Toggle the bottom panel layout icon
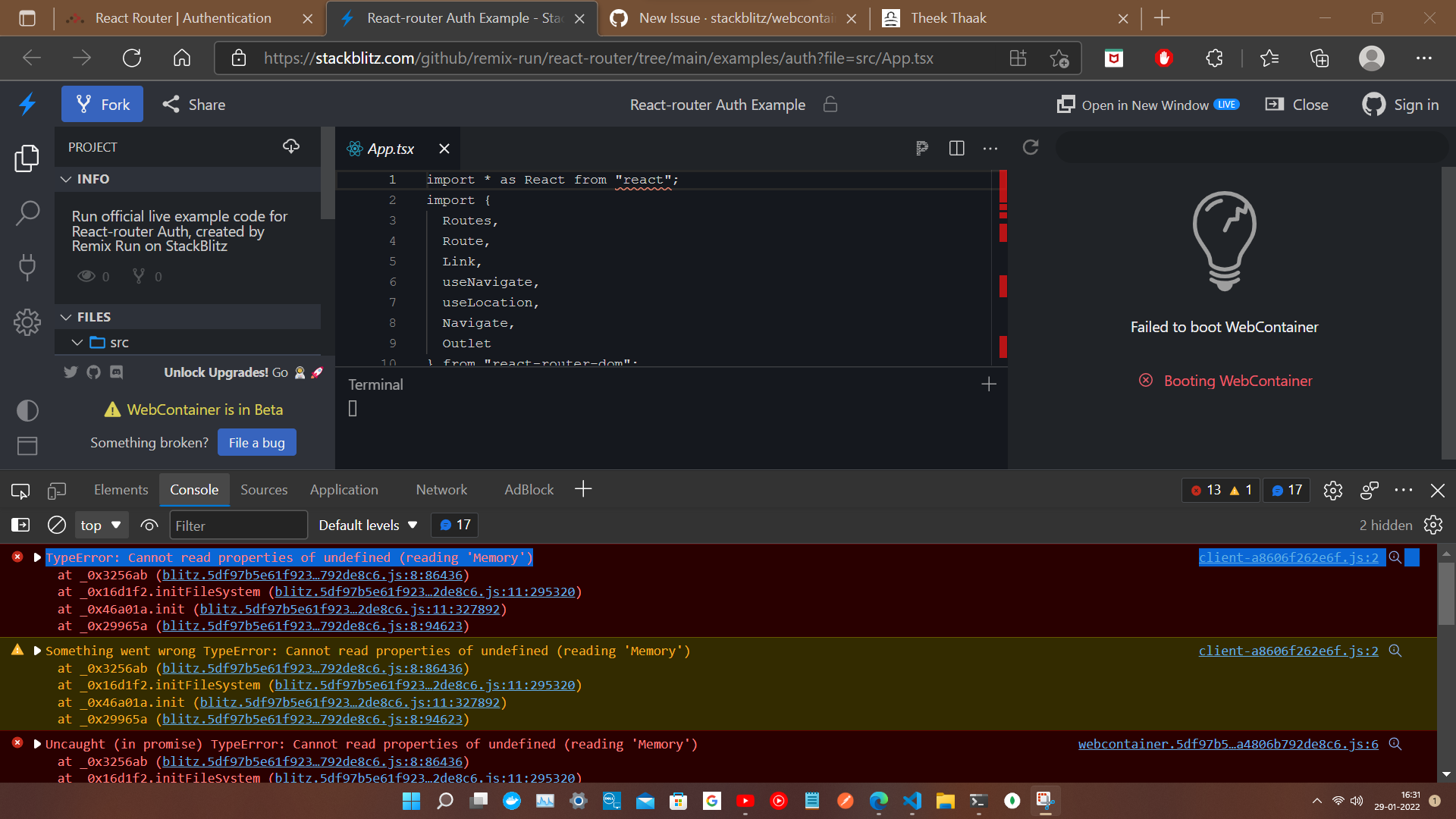The width and height of the screenshot is (1456, 819). (27, 446)
